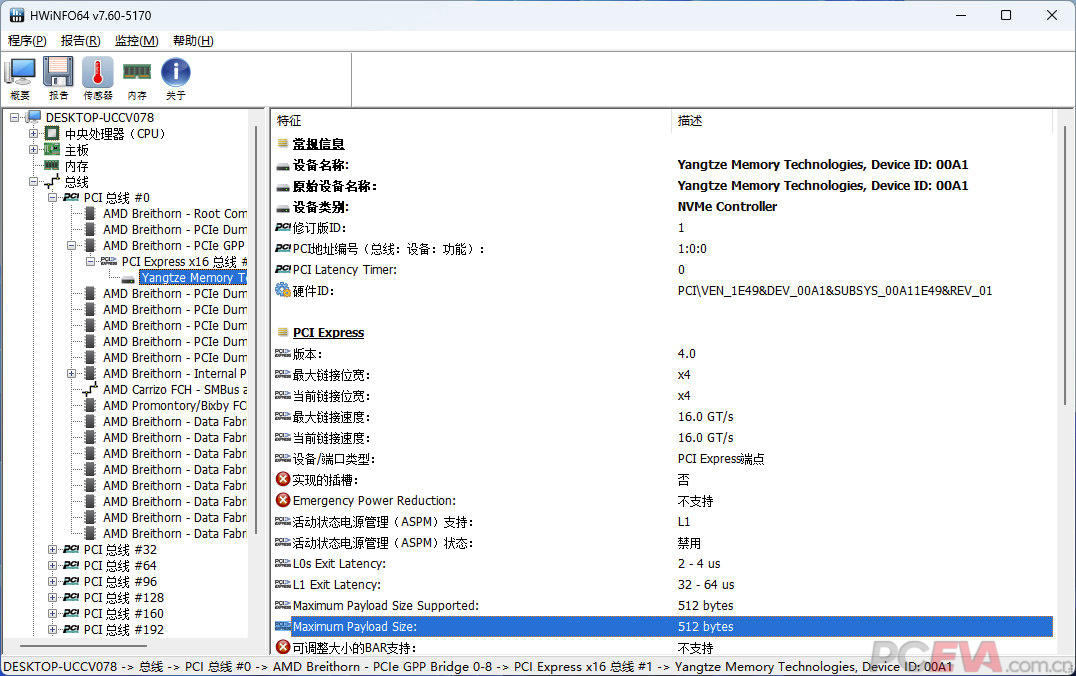Click the PCI icon beside 修订版ID
Image resolution: width=1076 pixels, height=676 pixels.
click(x=283, y=228)
